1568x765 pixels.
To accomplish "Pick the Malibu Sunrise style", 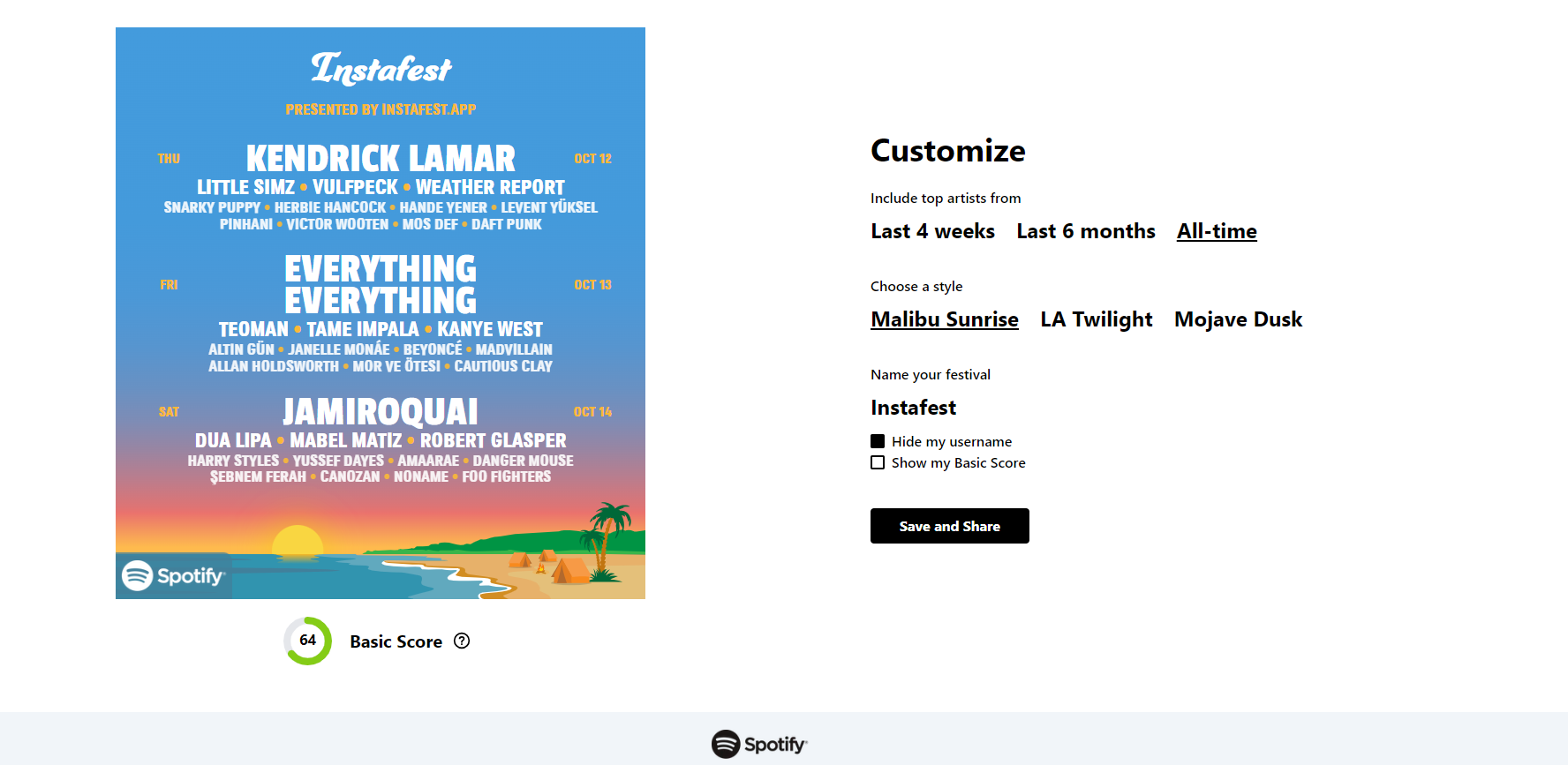I will [944, 319].
